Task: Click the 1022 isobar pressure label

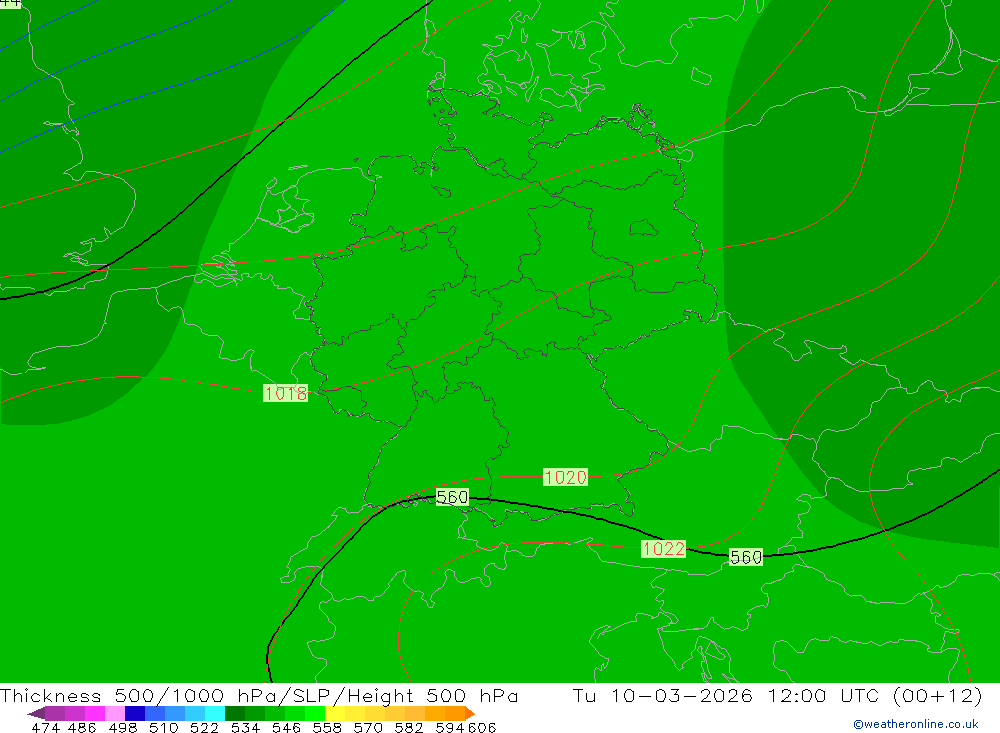Action: (x=663, y=549)
